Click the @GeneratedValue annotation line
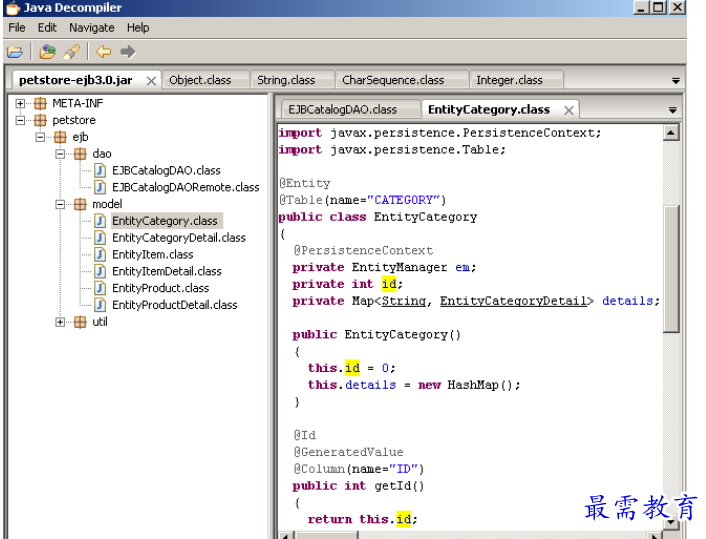The image size is (706, 539). [348, 452]
